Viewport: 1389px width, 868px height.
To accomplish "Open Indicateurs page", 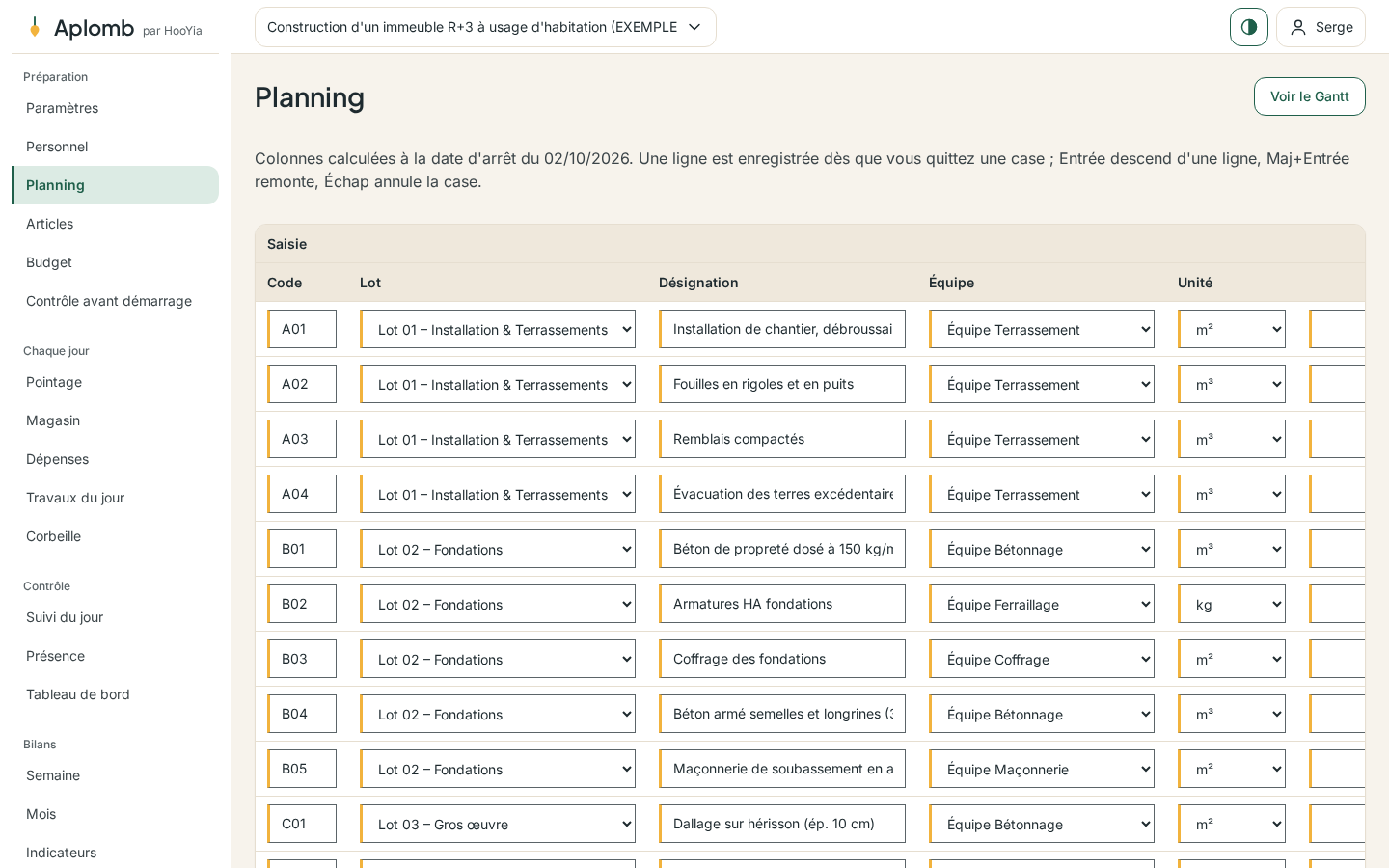I will pyautogui.click(x=115, y=853).
